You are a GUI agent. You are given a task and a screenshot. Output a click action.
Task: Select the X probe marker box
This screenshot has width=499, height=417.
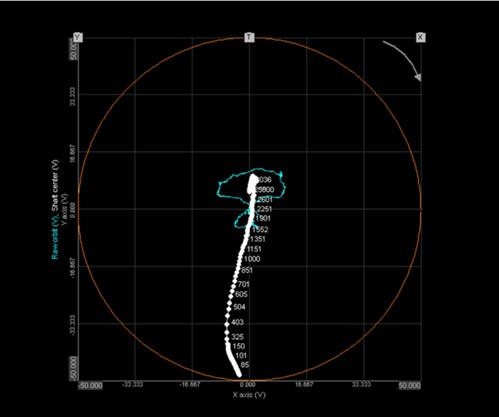[x=421, y=37]
